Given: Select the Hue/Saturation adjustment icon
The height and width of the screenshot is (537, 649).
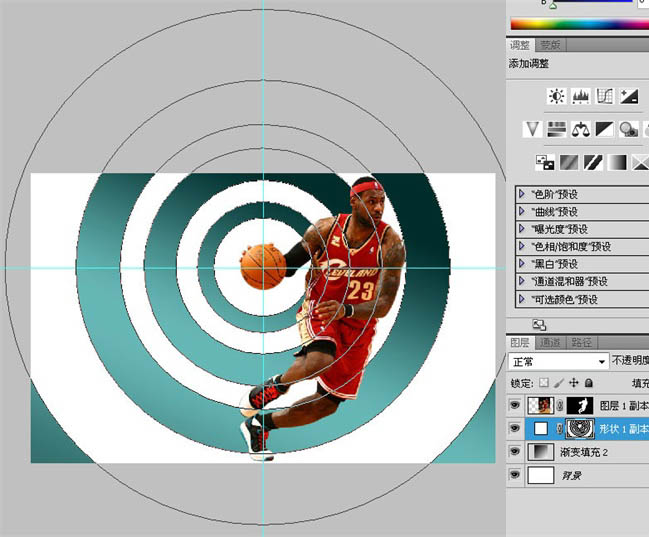Looking at the screenshot, I should point(557,129).
